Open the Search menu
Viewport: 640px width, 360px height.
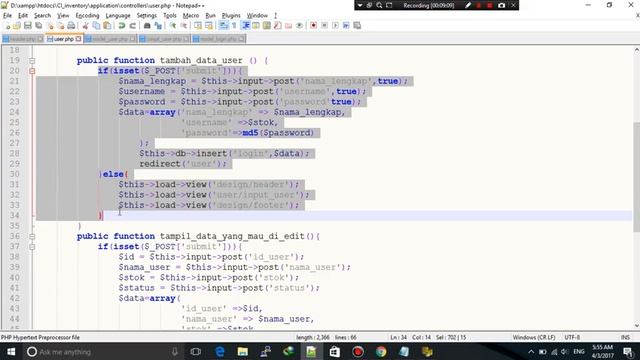coord(42,16)
